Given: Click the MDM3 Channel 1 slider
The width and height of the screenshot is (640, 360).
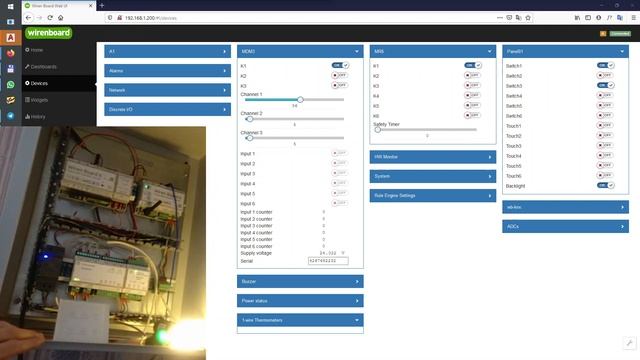Looking at the screenshot, I should (294, 100).
